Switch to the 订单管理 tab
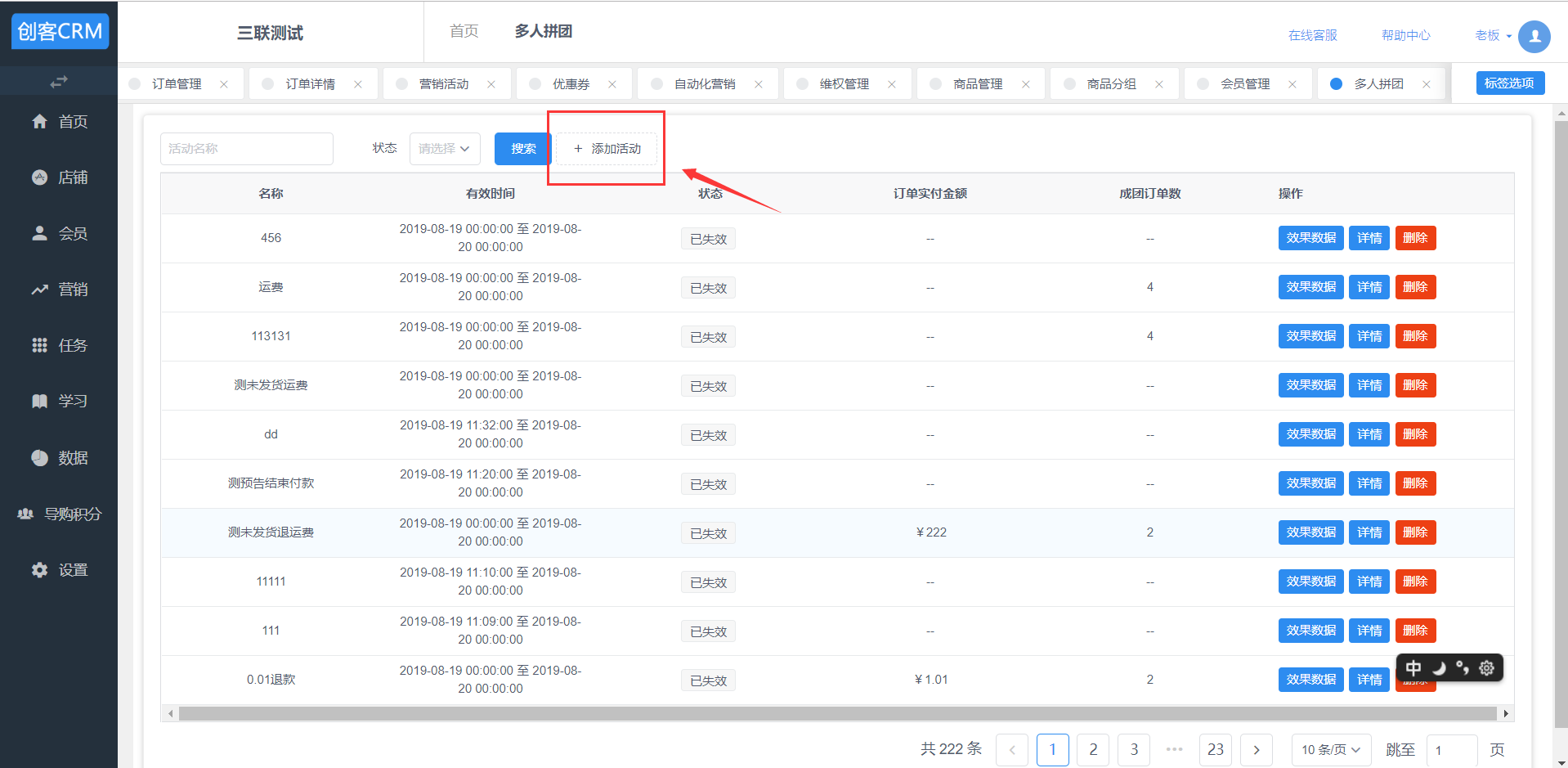 [177, 84]
